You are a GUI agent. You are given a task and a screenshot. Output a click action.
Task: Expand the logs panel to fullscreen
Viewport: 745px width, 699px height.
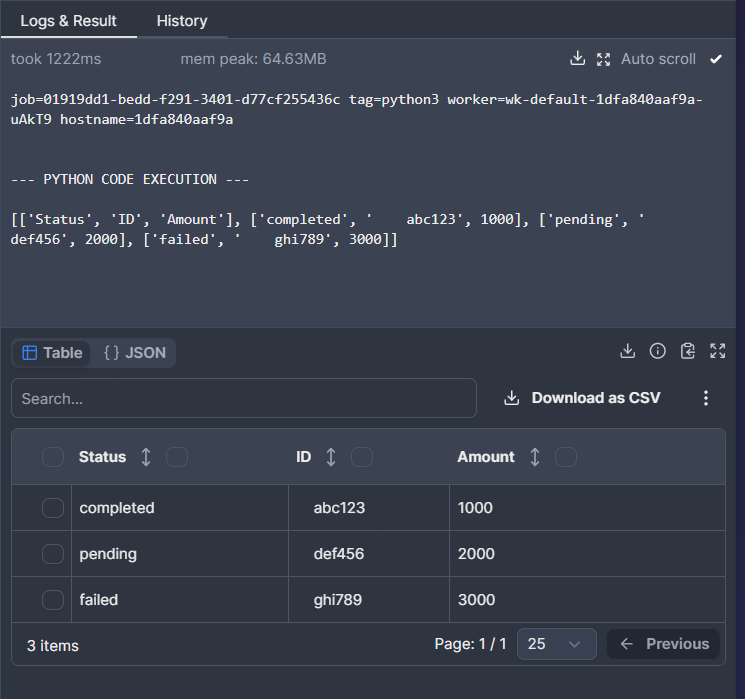(603, 59)
